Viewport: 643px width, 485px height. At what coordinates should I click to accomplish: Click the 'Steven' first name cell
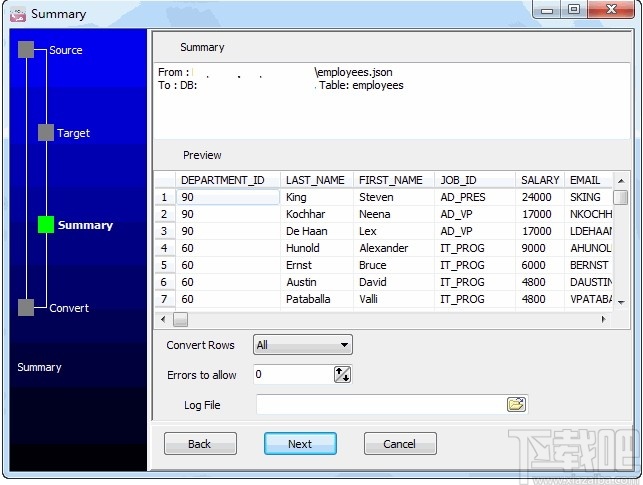point(394,197)
